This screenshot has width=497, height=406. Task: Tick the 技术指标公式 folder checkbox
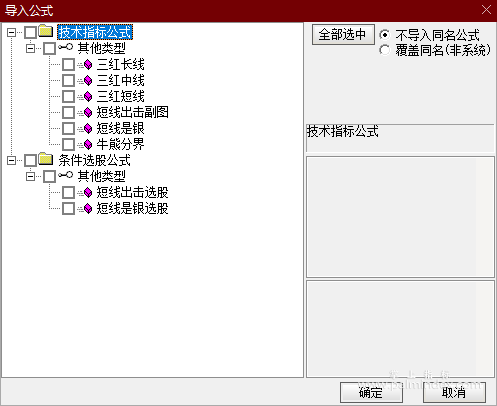[x=30, y=32]
